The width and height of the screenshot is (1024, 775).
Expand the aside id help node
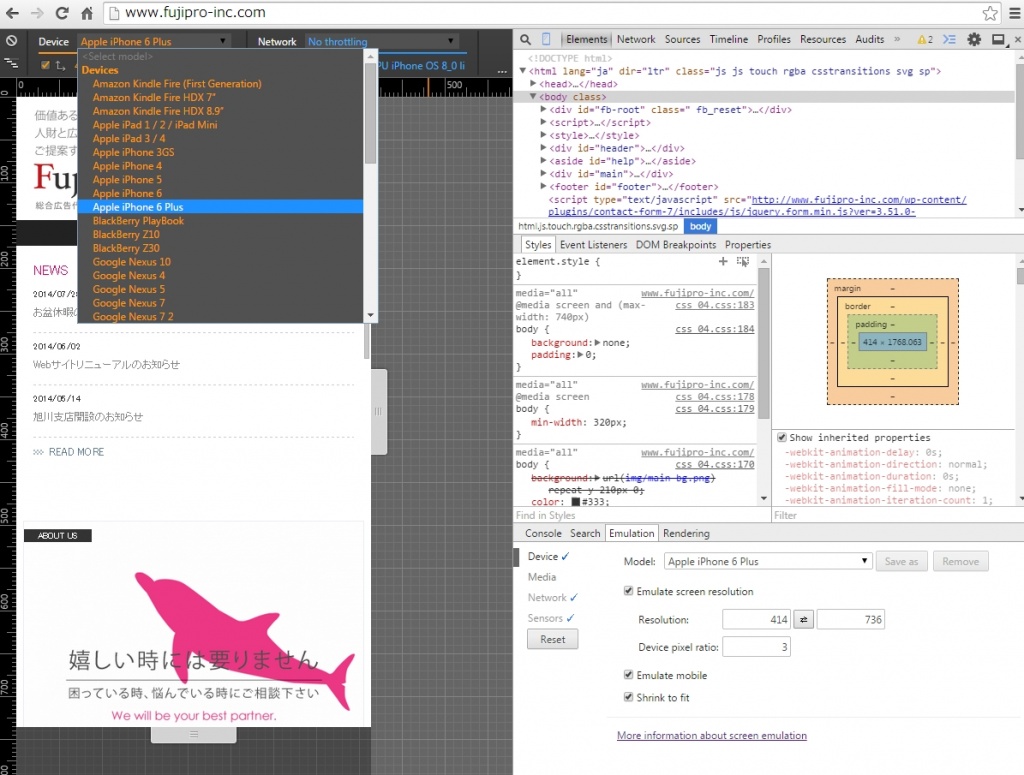(543, 161)
